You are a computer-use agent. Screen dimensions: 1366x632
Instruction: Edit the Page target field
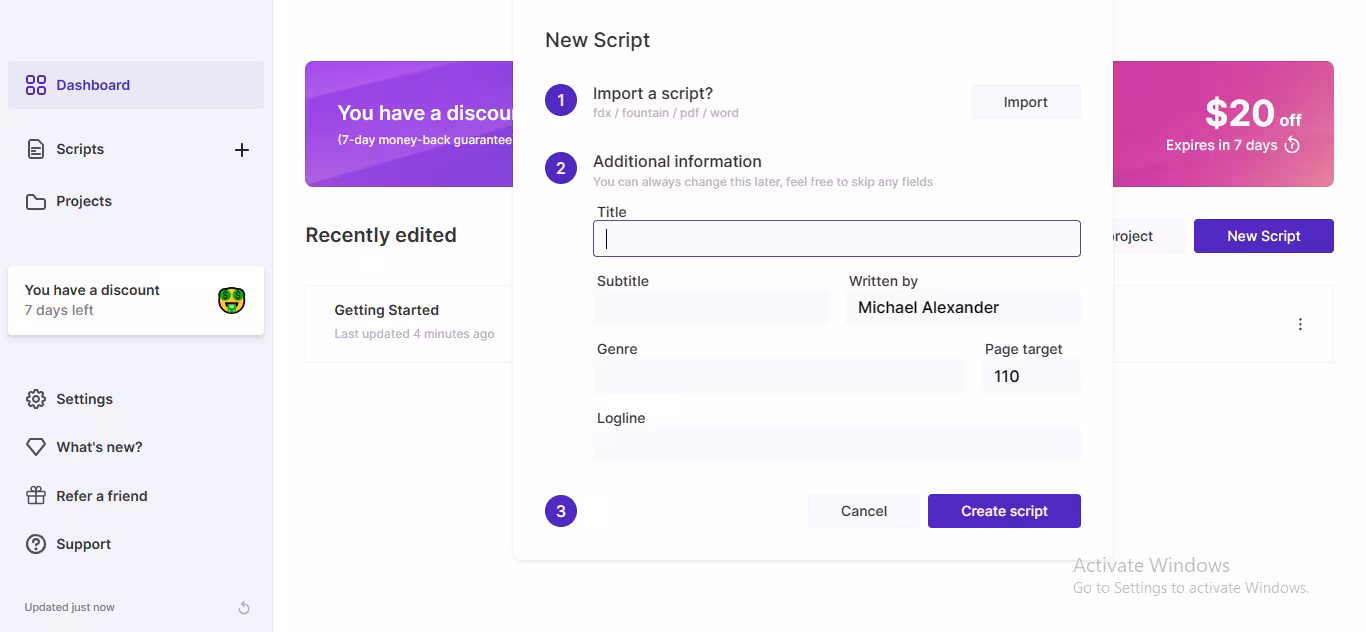[x=1030, y=376]
